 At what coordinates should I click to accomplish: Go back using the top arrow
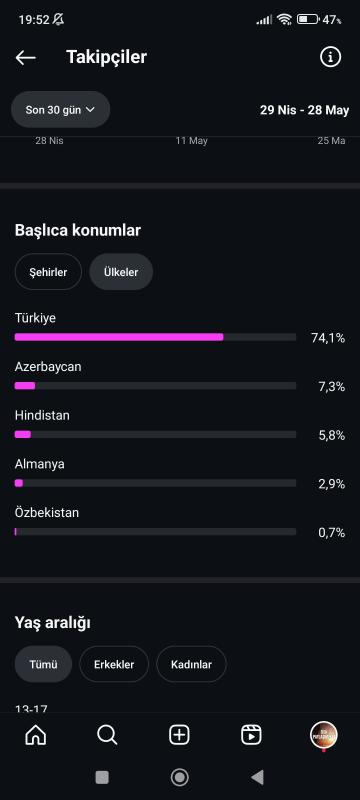pos(25,58)
